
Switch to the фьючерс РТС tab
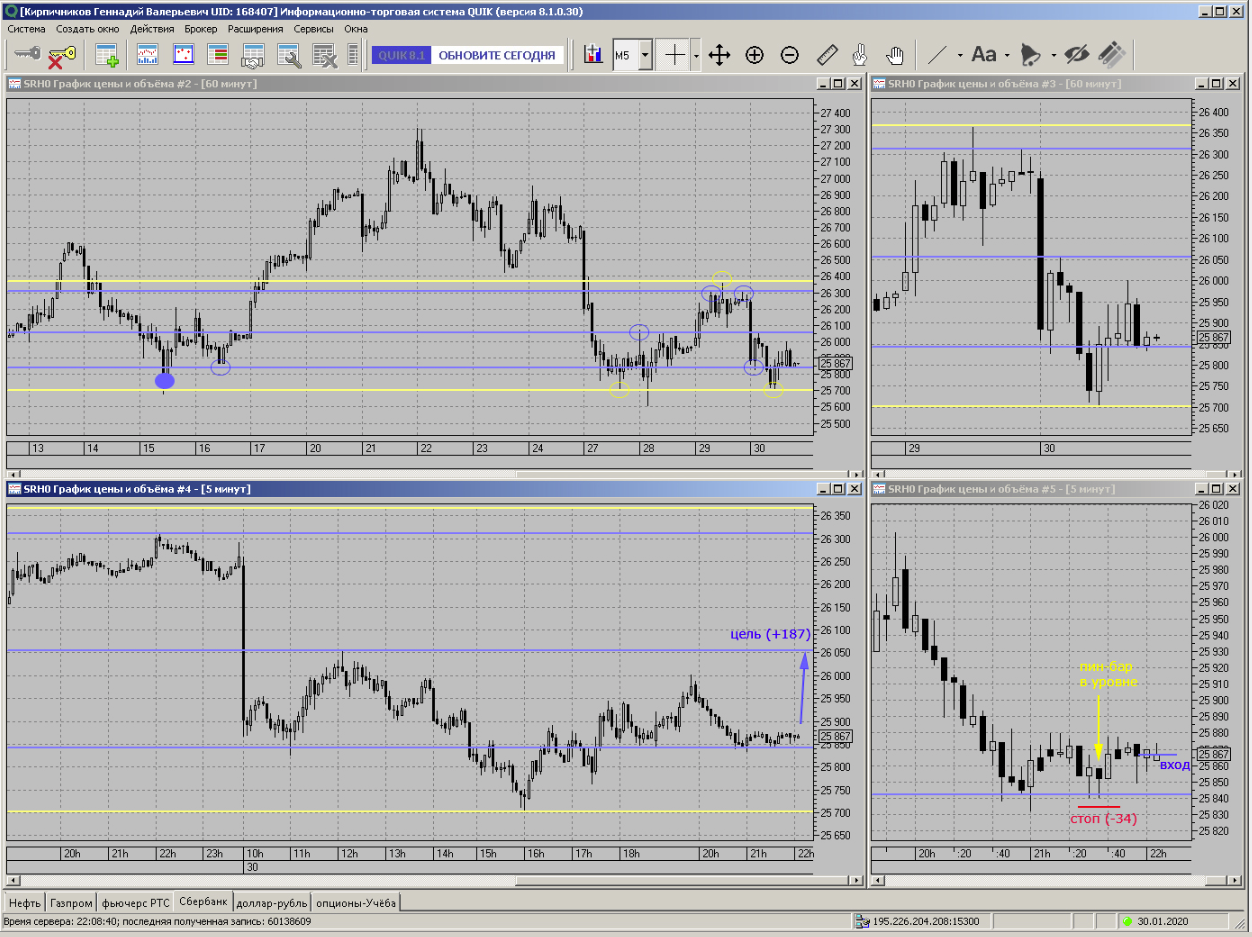coord(136,903)
